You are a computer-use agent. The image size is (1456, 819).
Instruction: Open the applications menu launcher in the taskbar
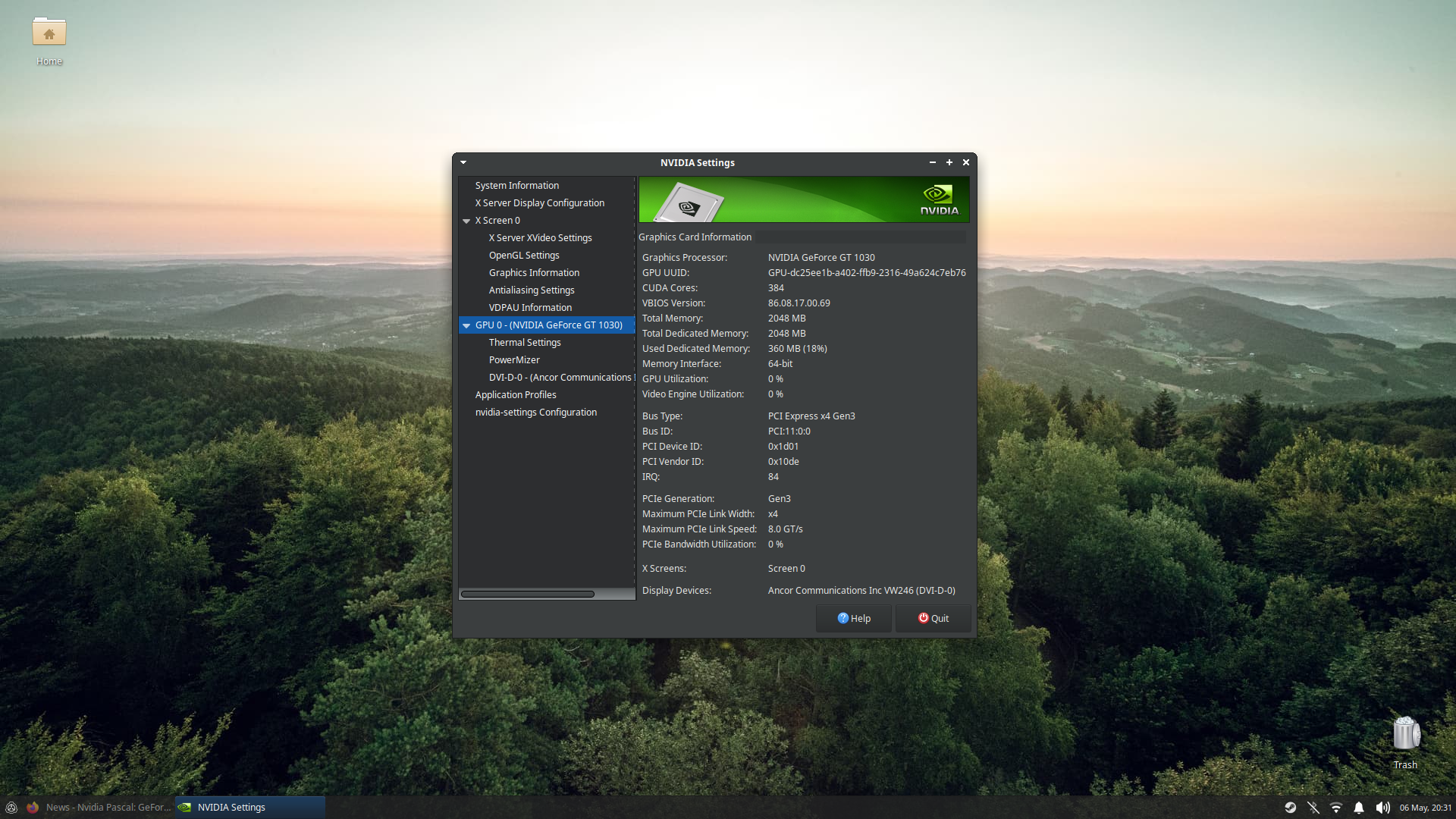click(x=11, y=808)
